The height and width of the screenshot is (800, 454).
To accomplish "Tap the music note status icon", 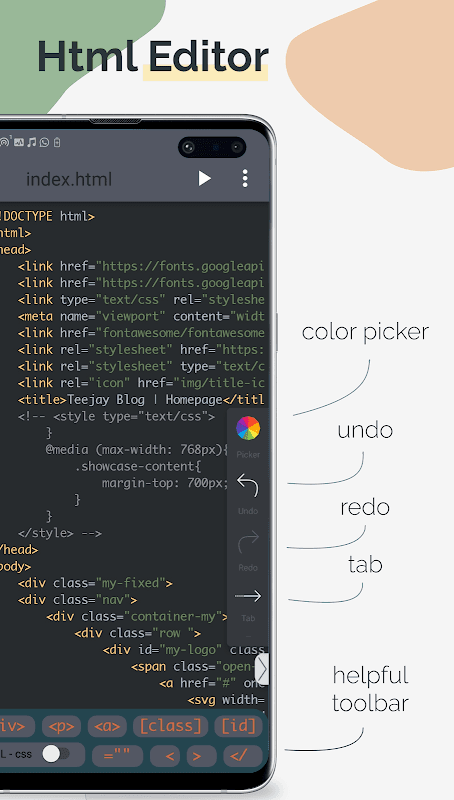I will (32, 142).
